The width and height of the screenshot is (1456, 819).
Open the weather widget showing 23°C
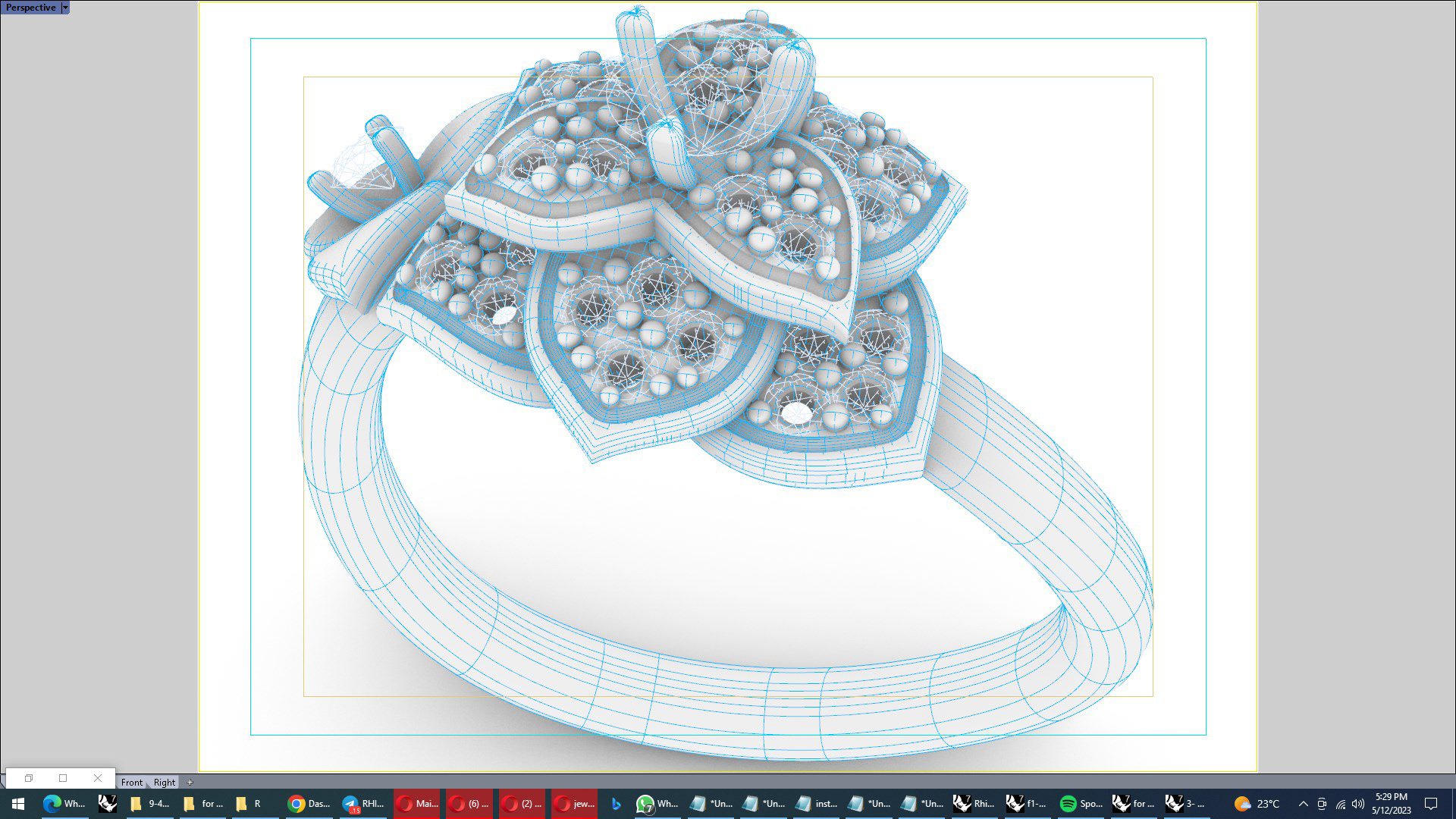(1257, 804)
